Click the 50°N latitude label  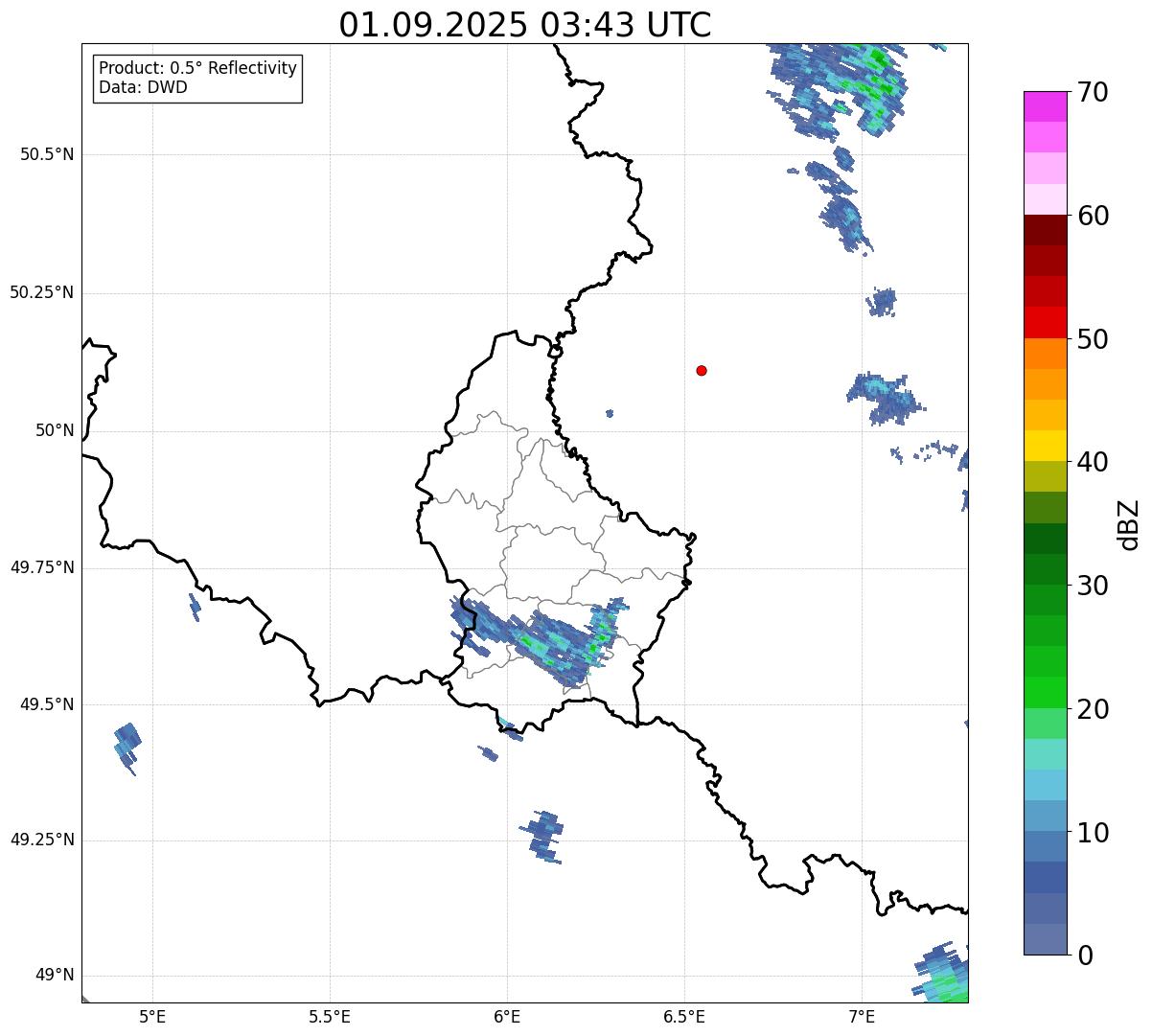(55, 430)
